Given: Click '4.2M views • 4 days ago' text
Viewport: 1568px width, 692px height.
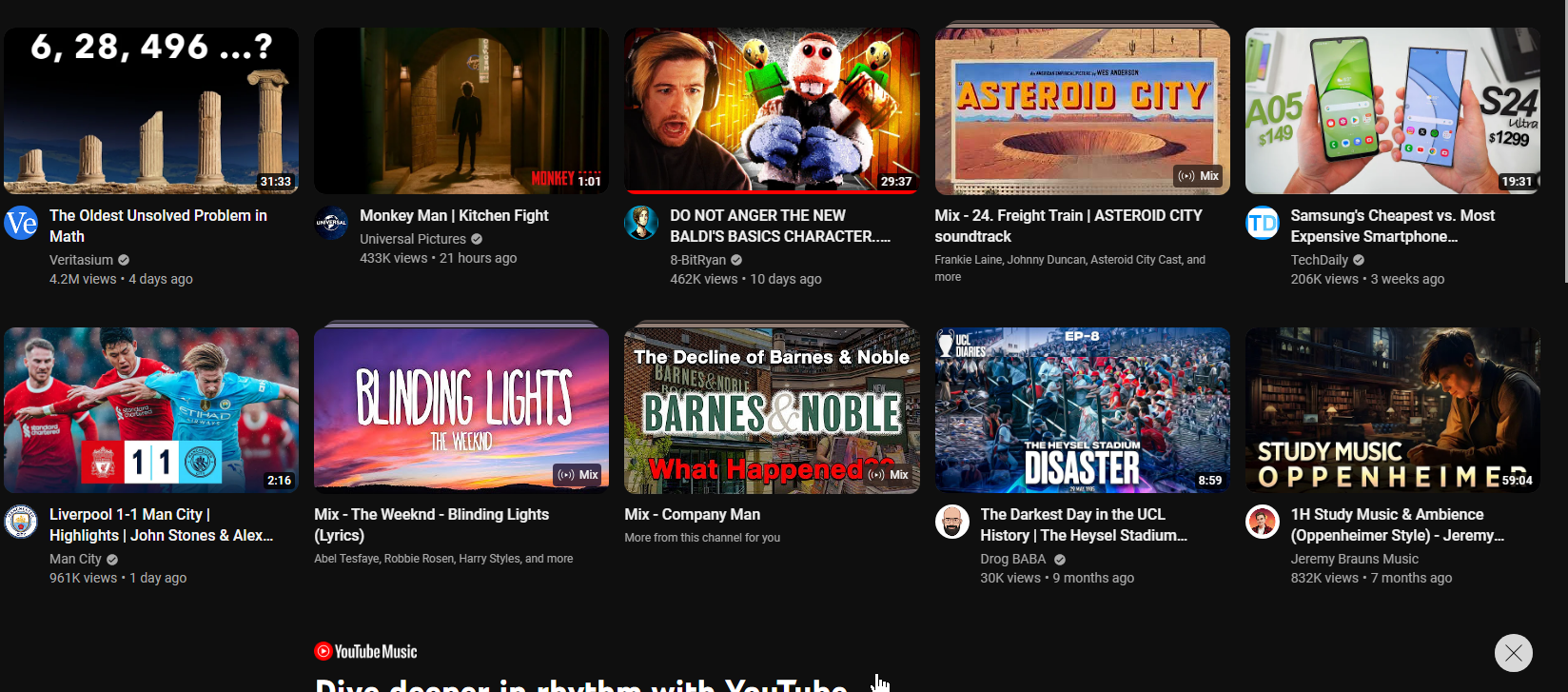Looking at the screenshot, I should (121, 279).
